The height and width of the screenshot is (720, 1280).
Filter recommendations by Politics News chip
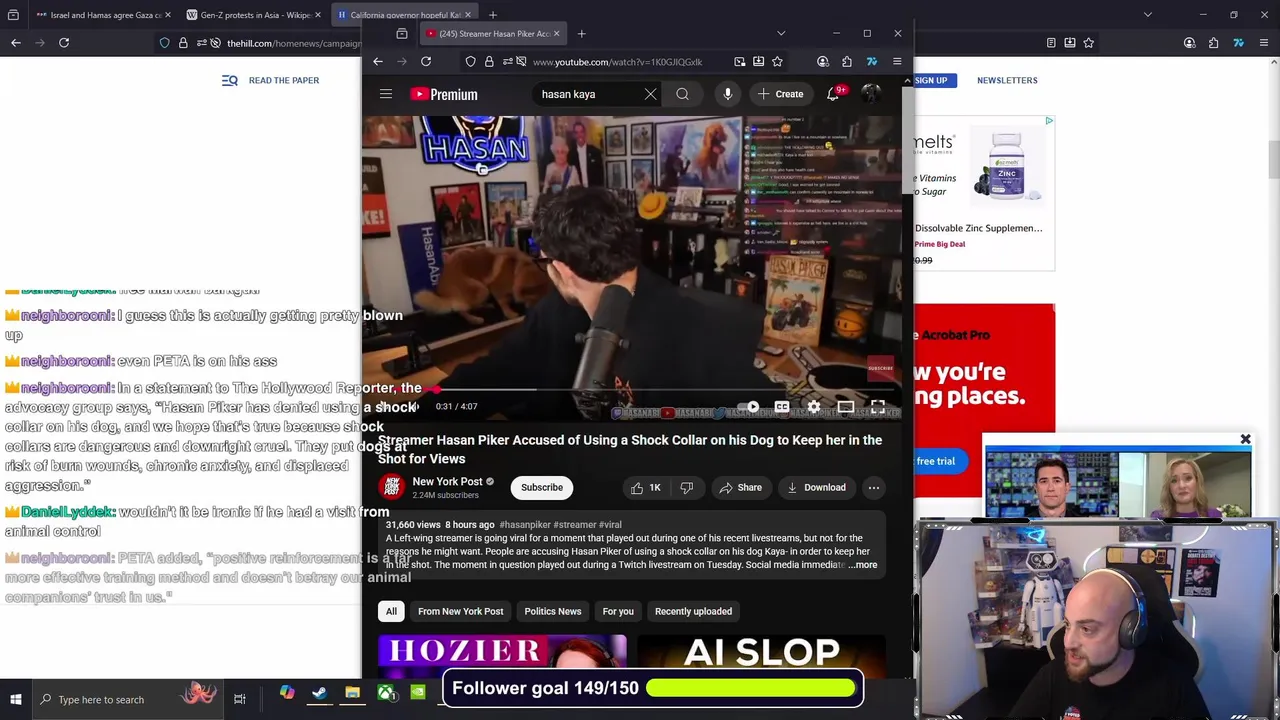[x=553, y=611]
